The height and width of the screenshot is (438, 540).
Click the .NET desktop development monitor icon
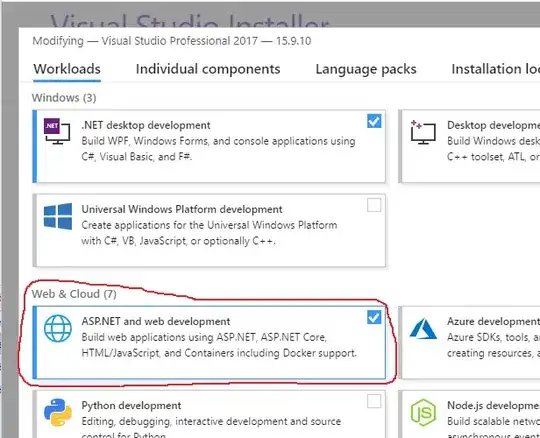pyautogui.click(x=57, y=131)
